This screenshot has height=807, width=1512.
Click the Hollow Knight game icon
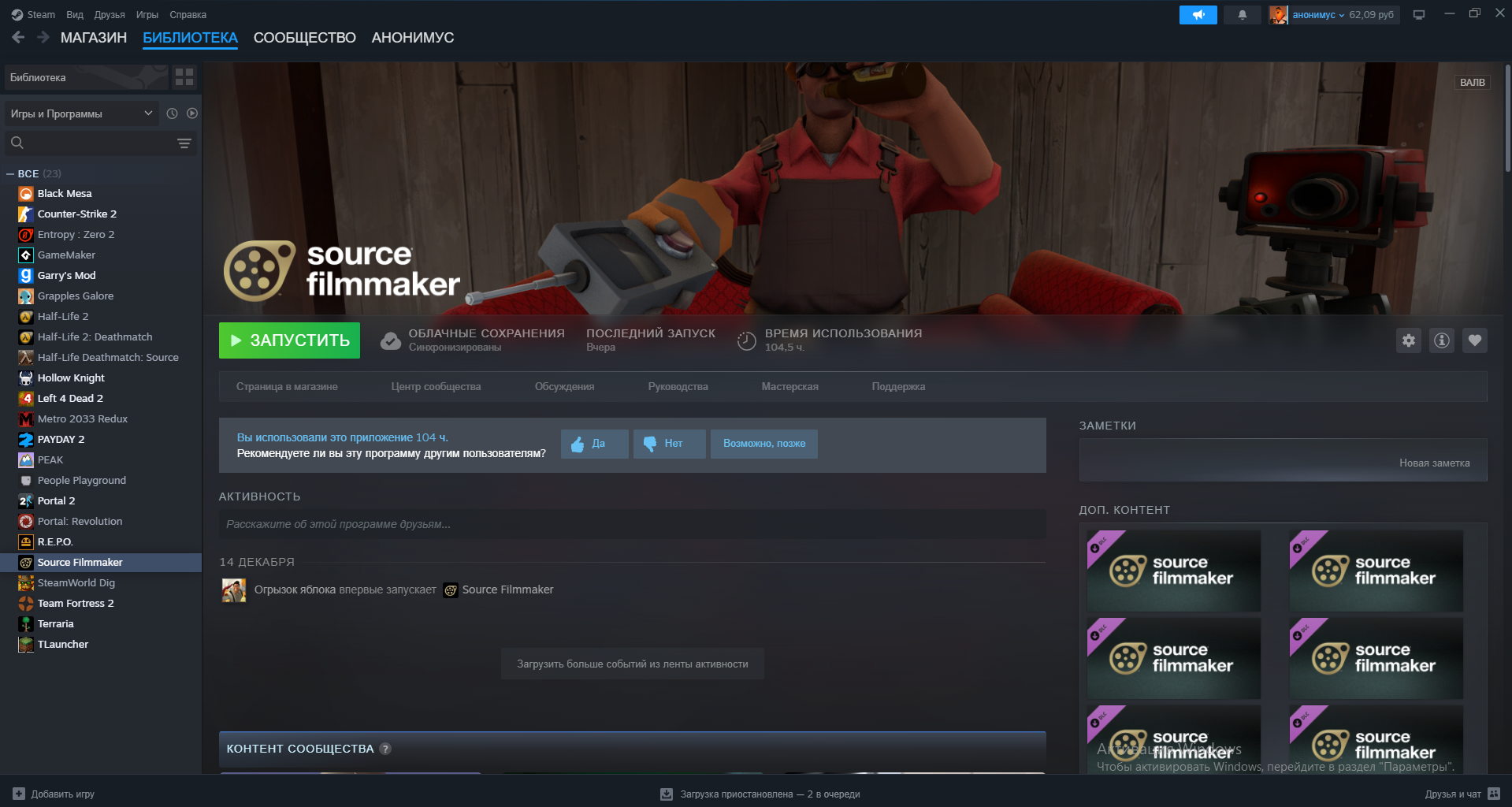pos(26,378)
